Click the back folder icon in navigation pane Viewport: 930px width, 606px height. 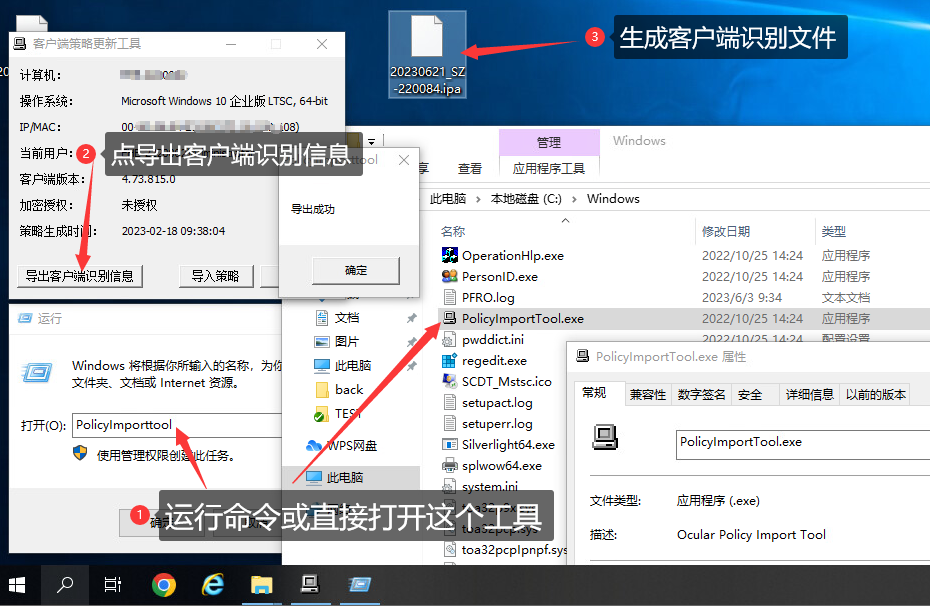pyautogui.click(x=322, y=390)
